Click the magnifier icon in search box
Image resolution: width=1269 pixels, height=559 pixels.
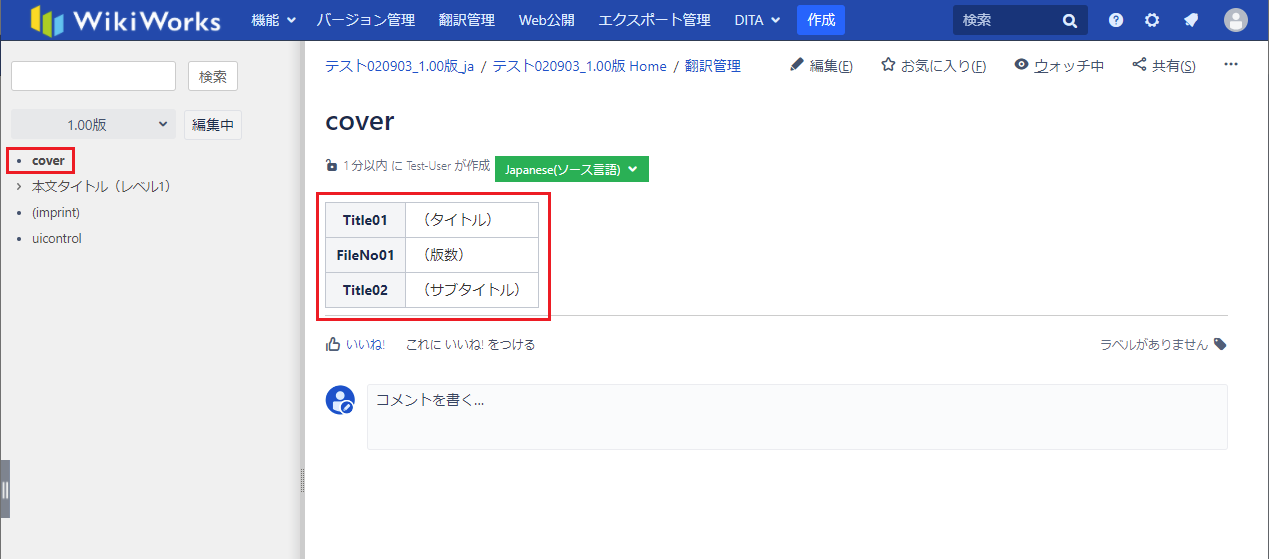pos(1070,20)
